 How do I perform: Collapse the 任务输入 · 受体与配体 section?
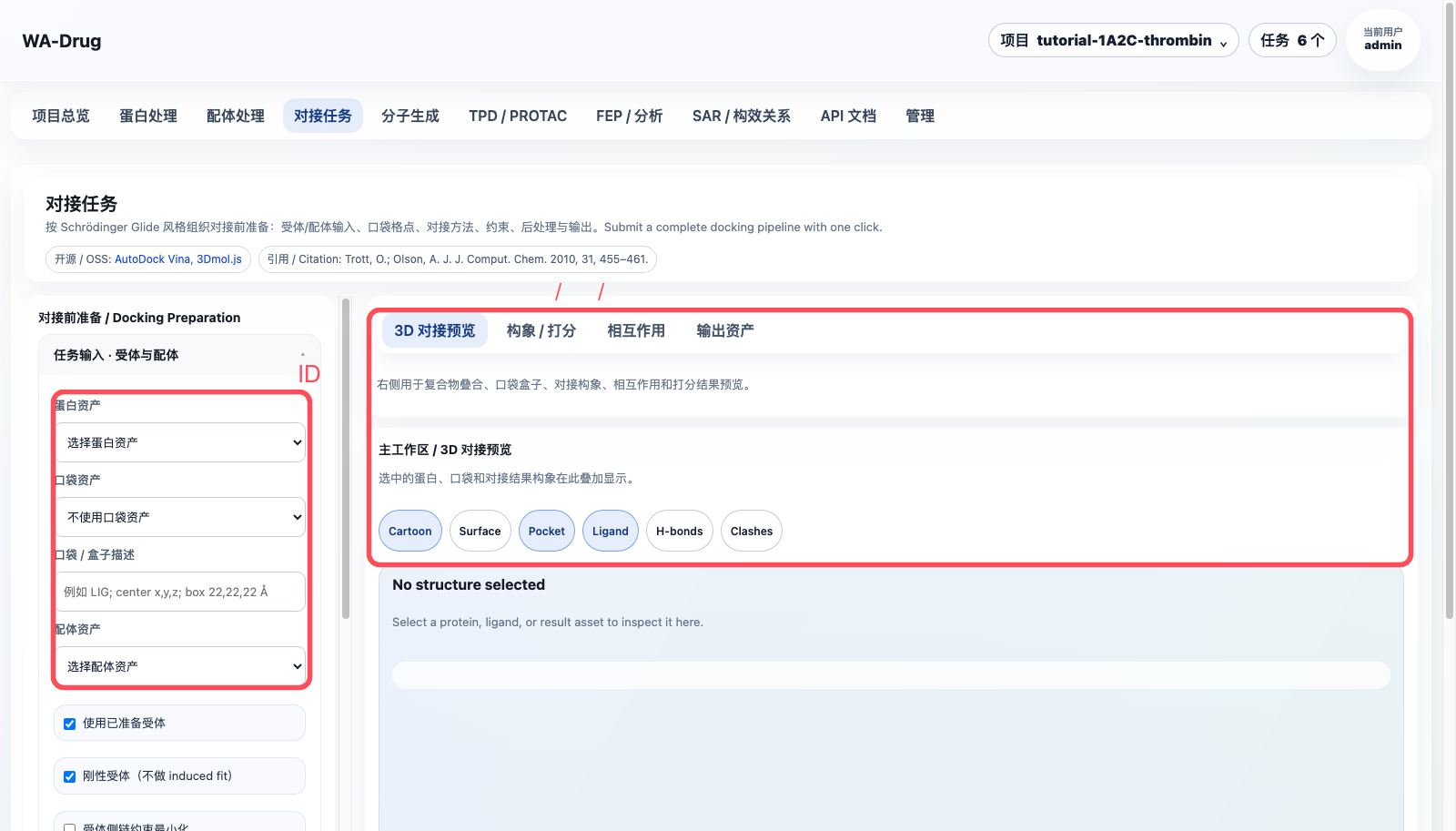coord(179,355)
